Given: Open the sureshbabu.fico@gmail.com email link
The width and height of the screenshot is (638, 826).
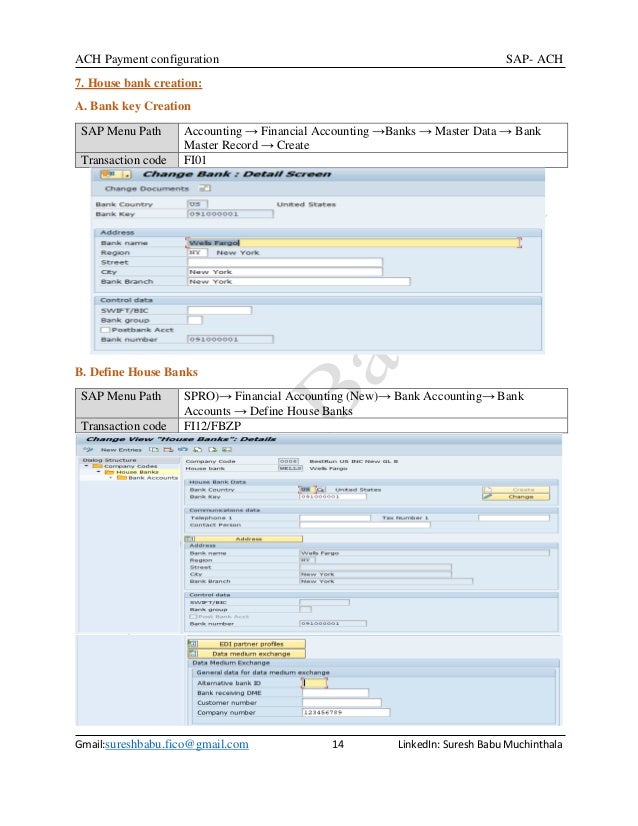Looking at the screenshot, I should tap(176, 744).
